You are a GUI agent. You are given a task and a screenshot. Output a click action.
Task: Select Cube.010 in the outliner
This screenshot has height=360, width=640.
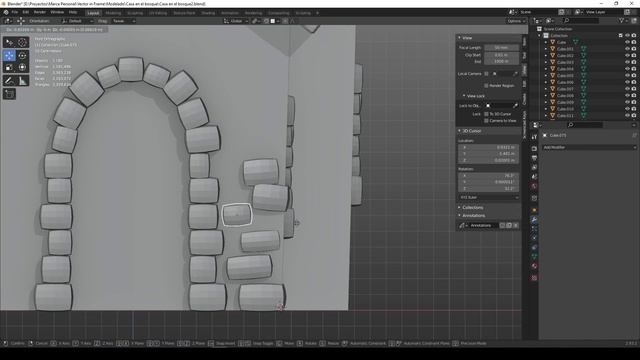coord(565,109)
